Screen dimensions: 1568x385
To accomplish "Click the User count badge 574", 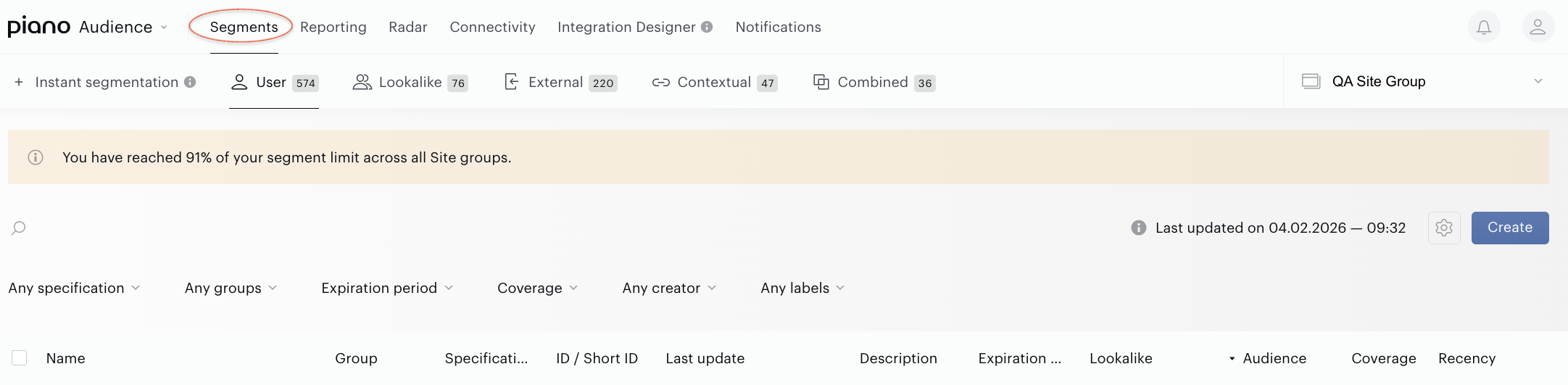I will coord(306,83).
